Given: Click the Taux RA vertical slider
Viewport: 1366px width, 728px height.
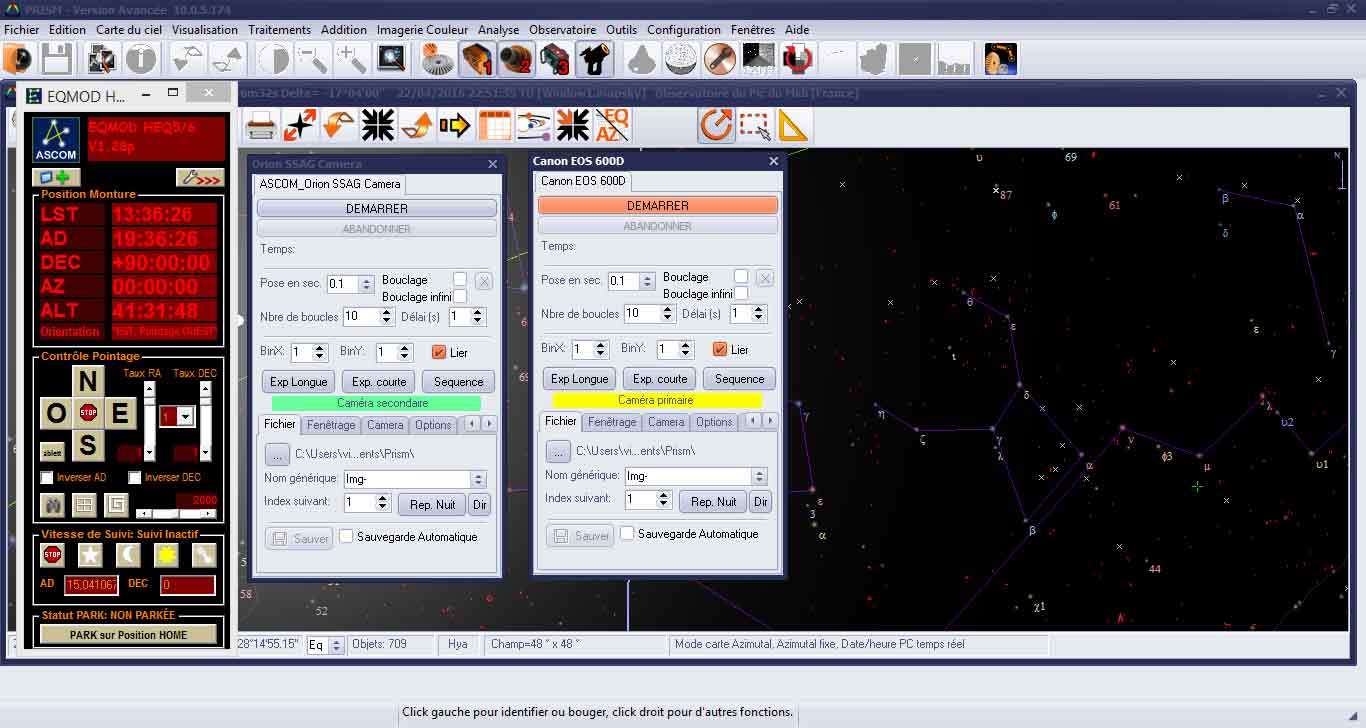Looking at the screenshot, I should click(x=150, y=418).
